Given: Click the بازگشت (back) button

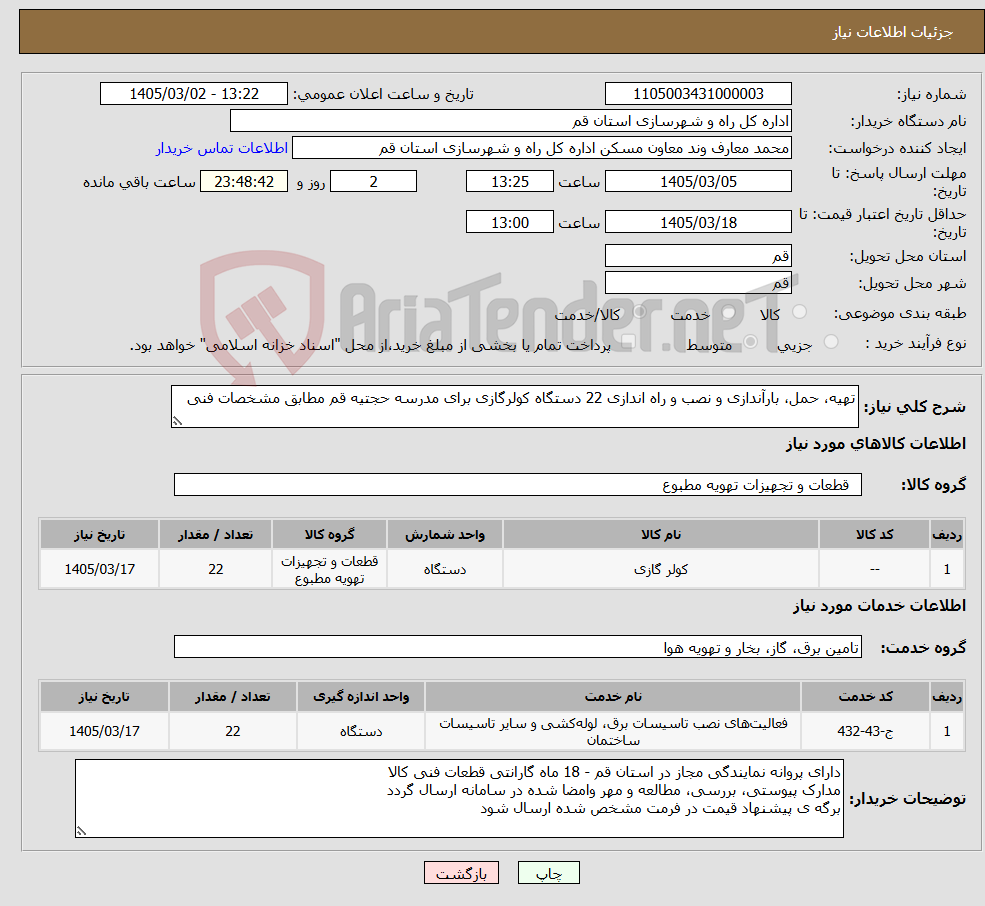Looking at the screenshot, I should click(461, 873).
